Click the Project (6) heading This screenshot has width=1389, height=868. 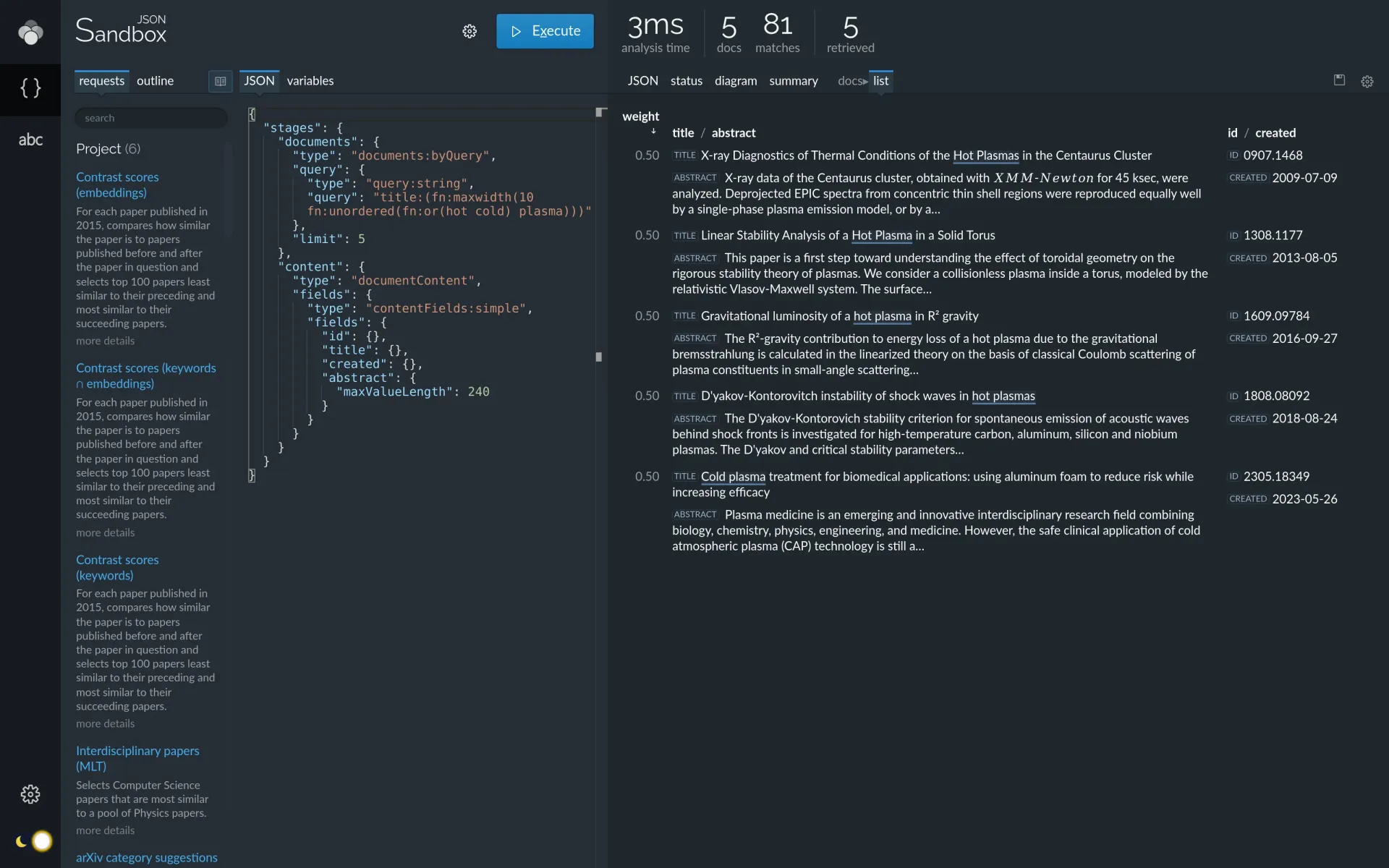point(109,148)
